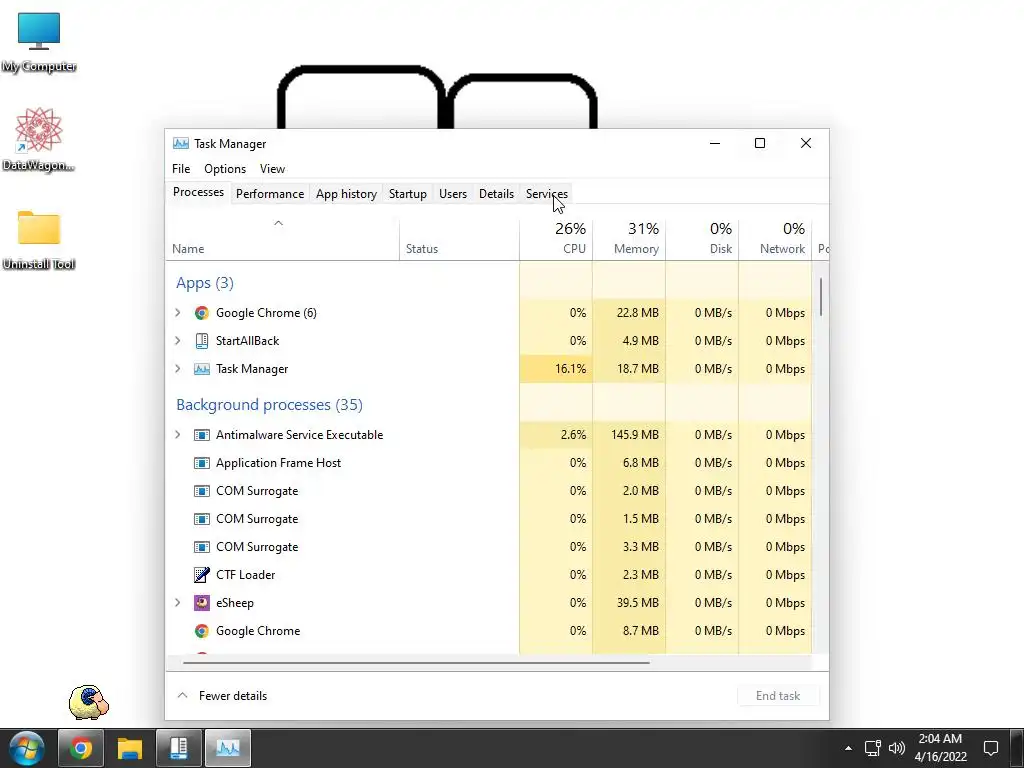The width and height of the screenshot is (1024, 768).
Task: Open Chrome from the taskbar
Action: pos(81,748)
